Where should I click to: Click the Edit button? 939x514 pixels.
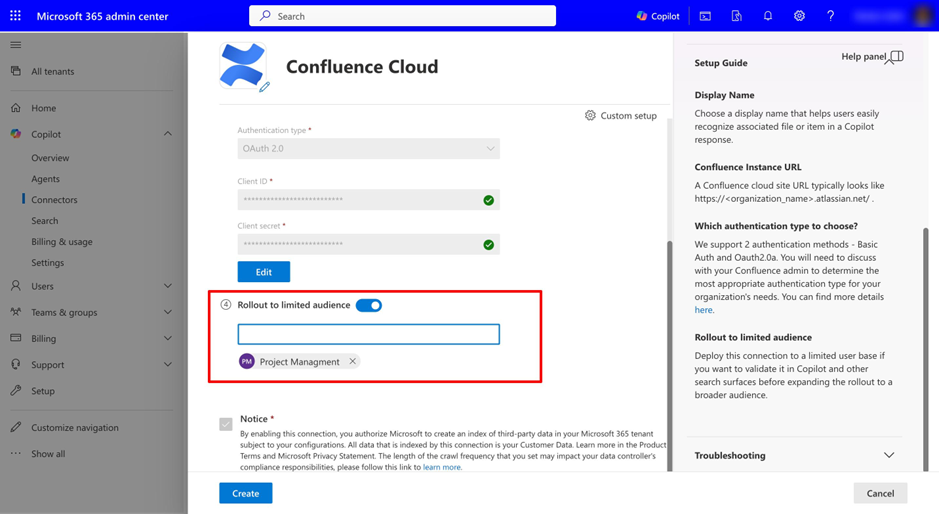point(263,271)
